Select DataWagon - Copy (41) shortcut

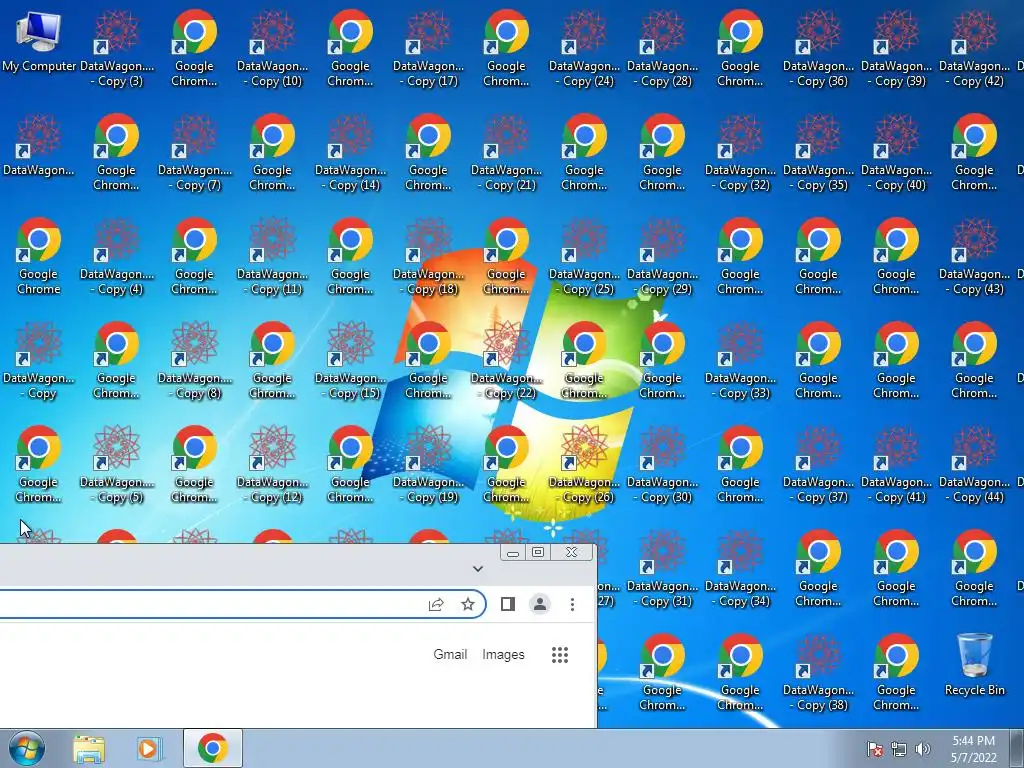pos(896,464)
